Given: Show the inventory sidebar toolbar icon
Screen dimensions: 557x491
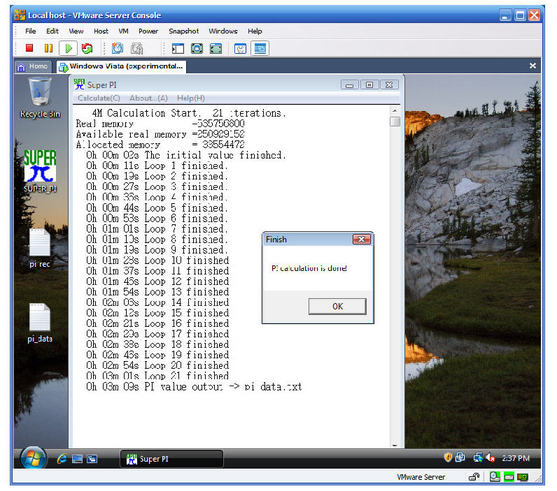Looking at the screenshot, I should click(178, 48).
